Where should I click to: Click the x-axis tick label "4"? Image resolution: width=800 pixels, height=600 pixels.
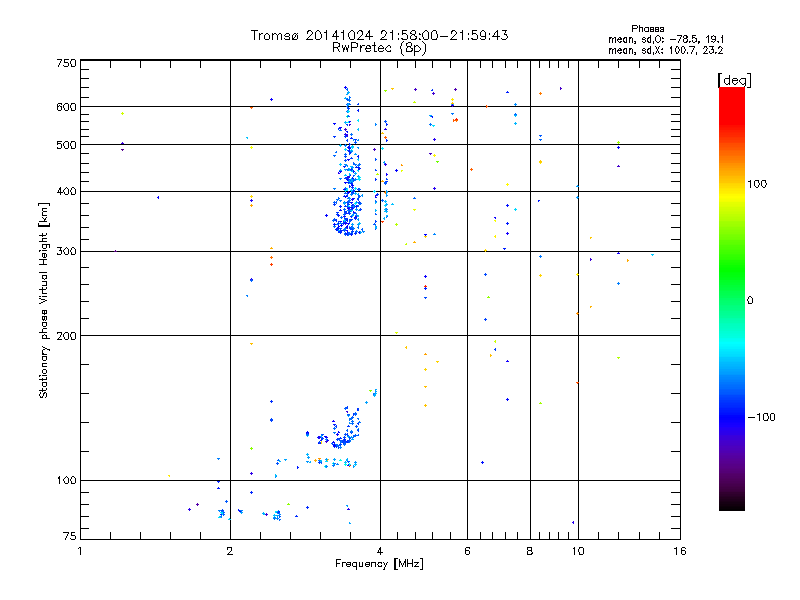[x=380, y=551]
